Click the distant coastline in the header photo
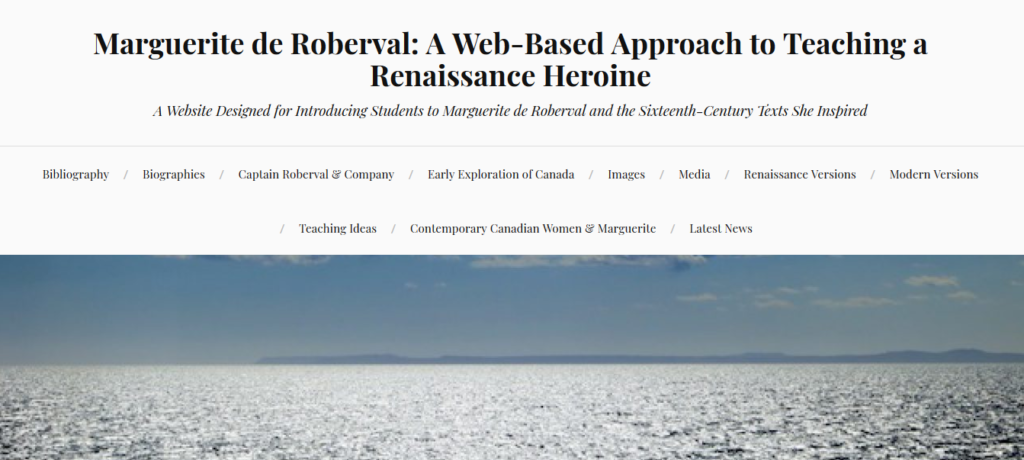 pyautogui.click(x=600, y=358)
